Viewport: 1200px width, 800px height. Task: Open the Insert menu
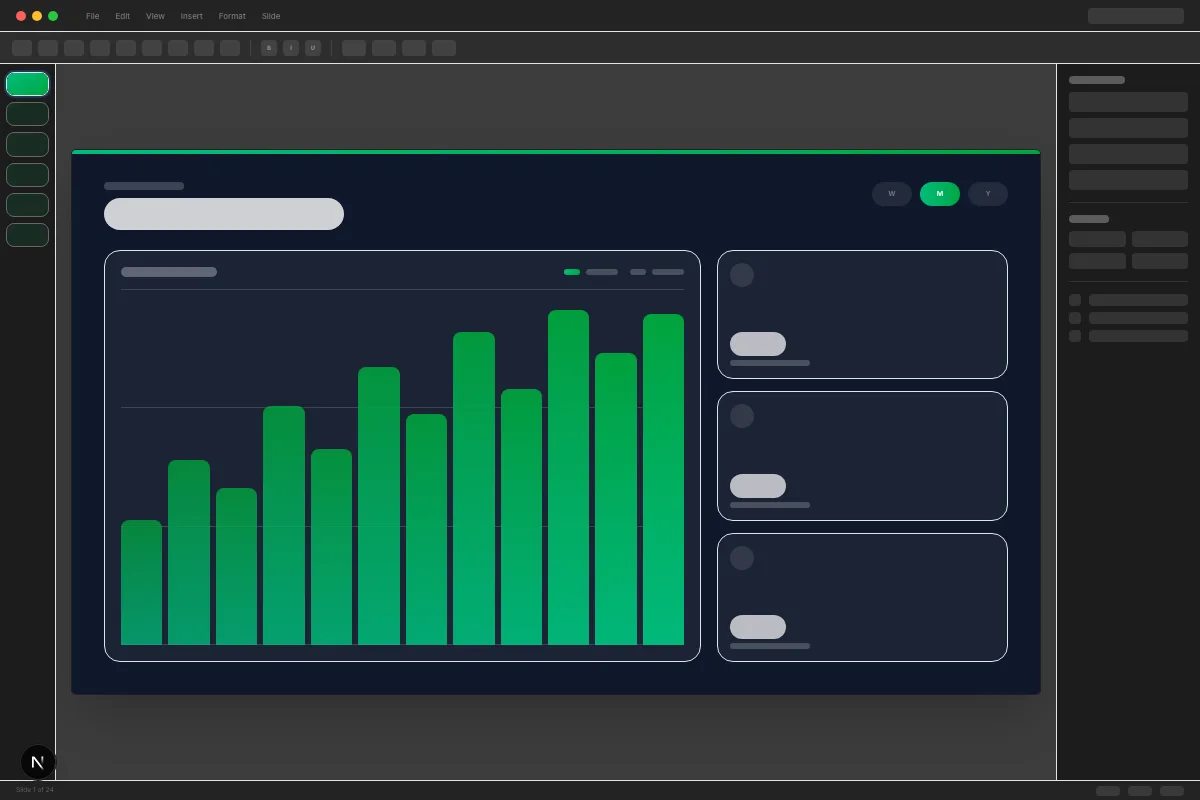pyautogui.click(x=191, y=16)
